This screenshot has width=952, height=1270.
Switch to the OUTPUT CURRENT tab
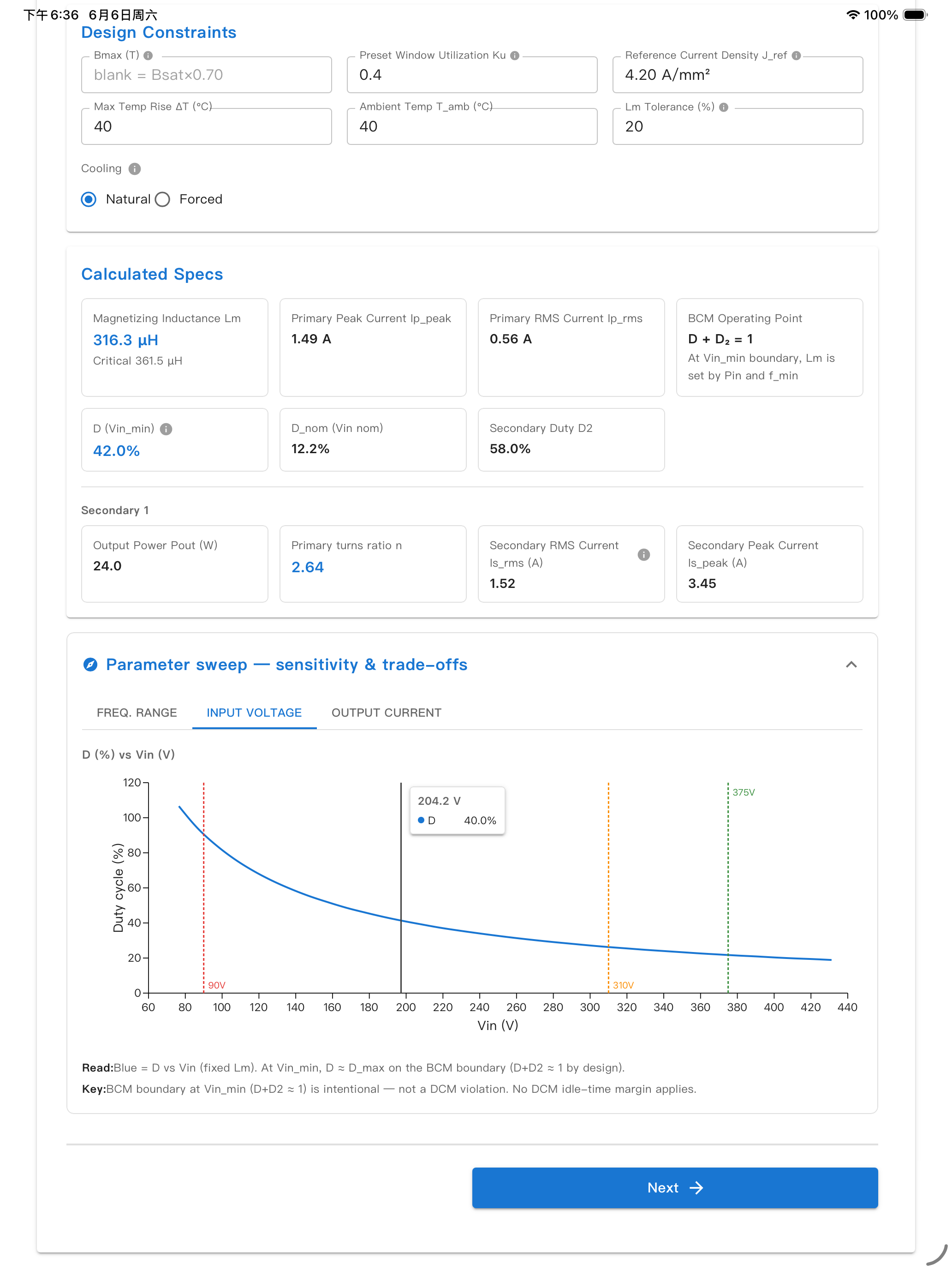pos(386,713)
